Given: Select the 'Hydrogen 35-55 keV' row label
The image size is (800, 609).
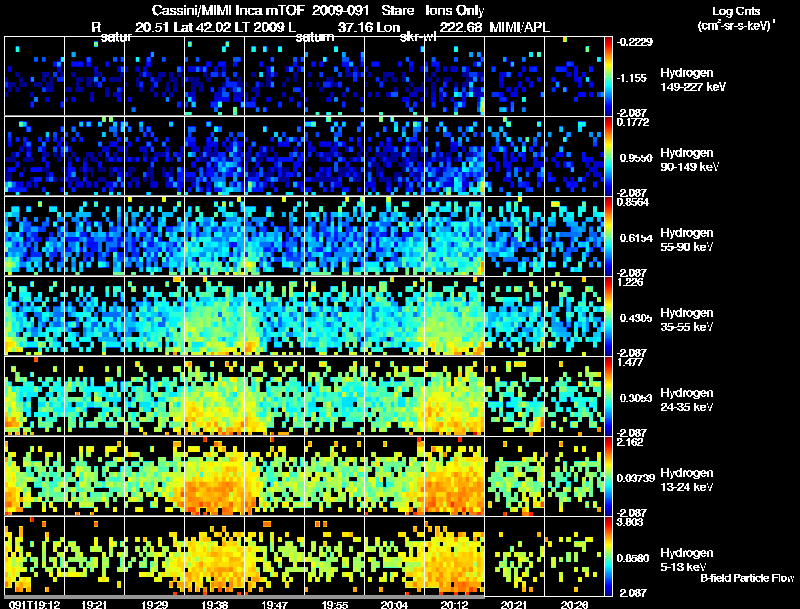Looking at the screenshot, I should 687,320.
